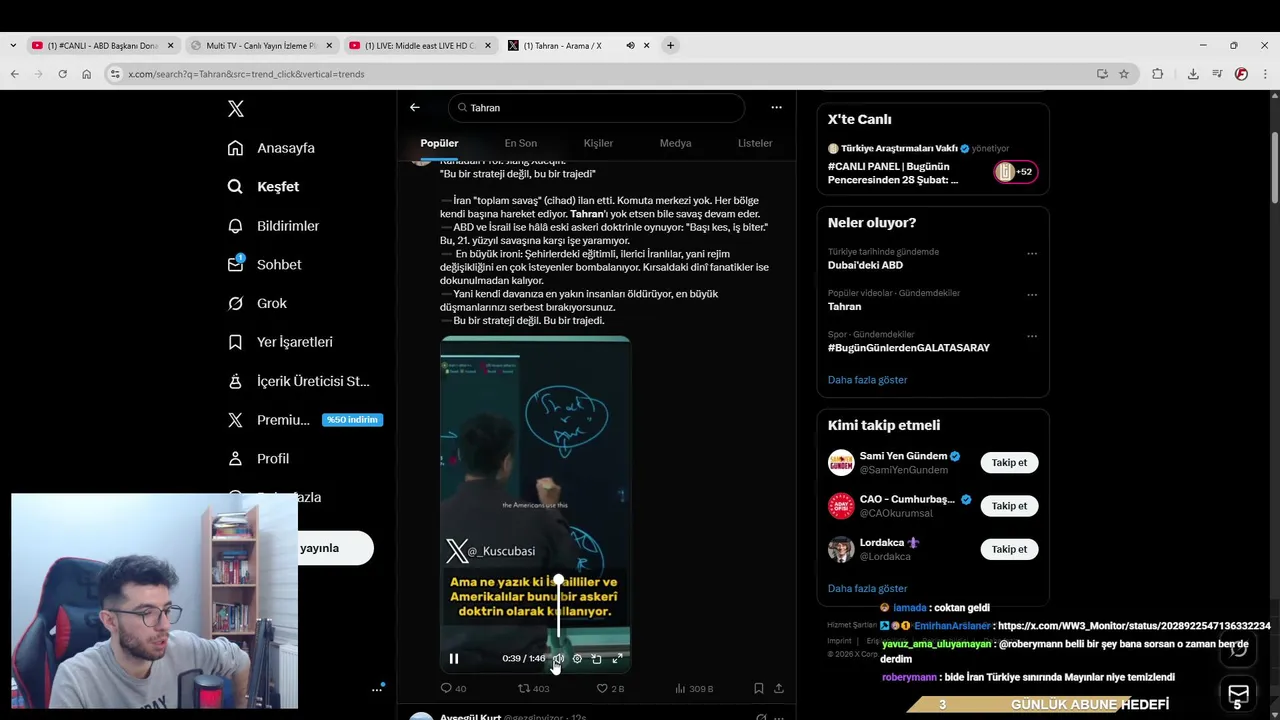Viewport: 1280px width, 720px height.
Task: Open video settings gear
Action: 577,658
